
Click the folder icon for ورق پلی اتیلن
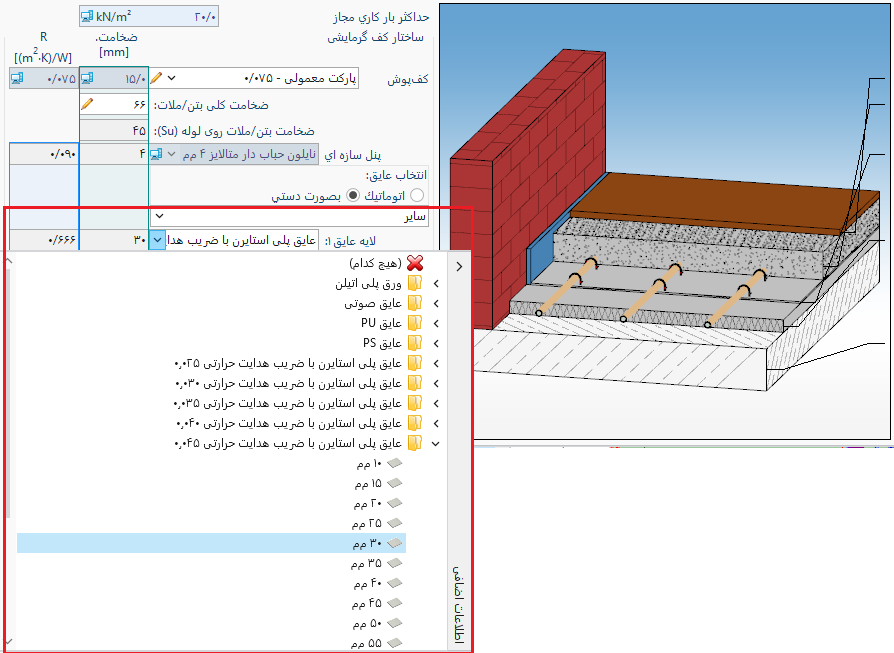(x=414, y=284)
